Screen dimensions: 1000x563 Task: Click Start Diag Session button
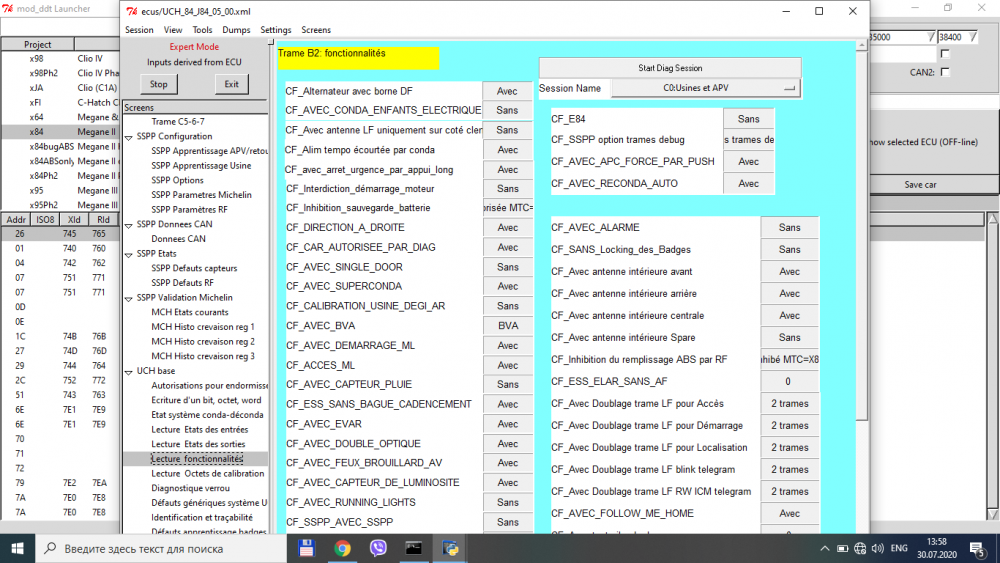[670, 68]
